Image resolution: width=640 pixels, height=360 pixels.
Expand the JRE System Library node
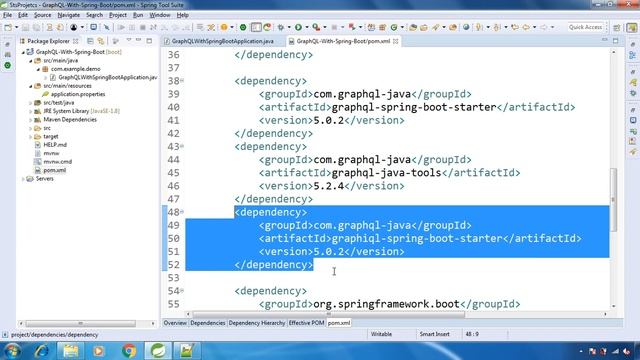31,111
